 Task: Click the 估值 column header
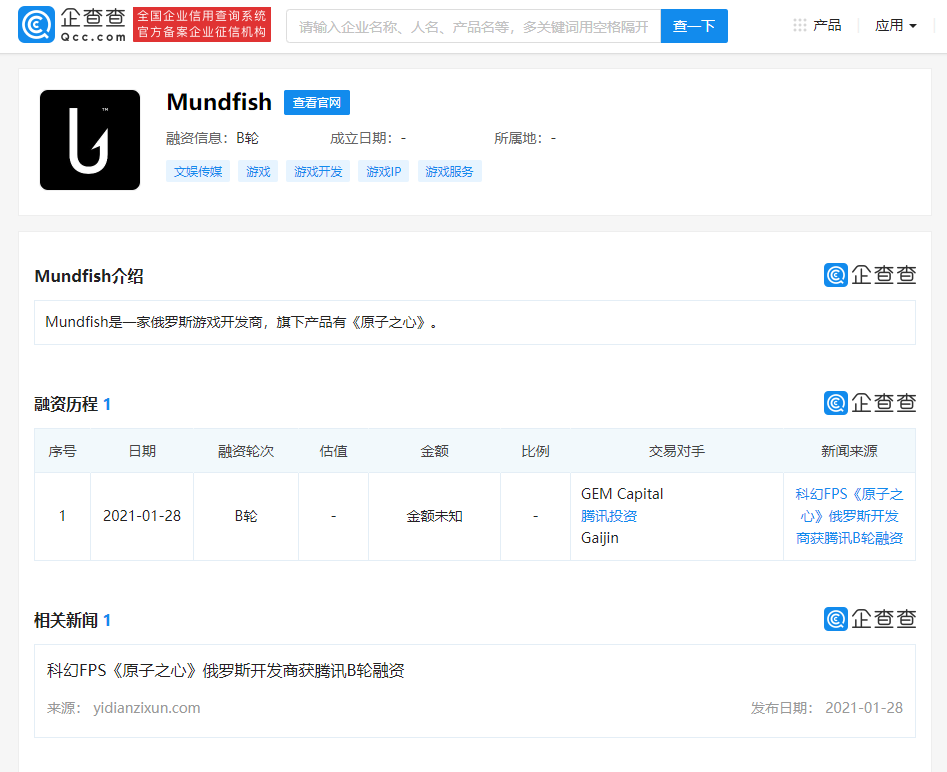tap(333, 451)
